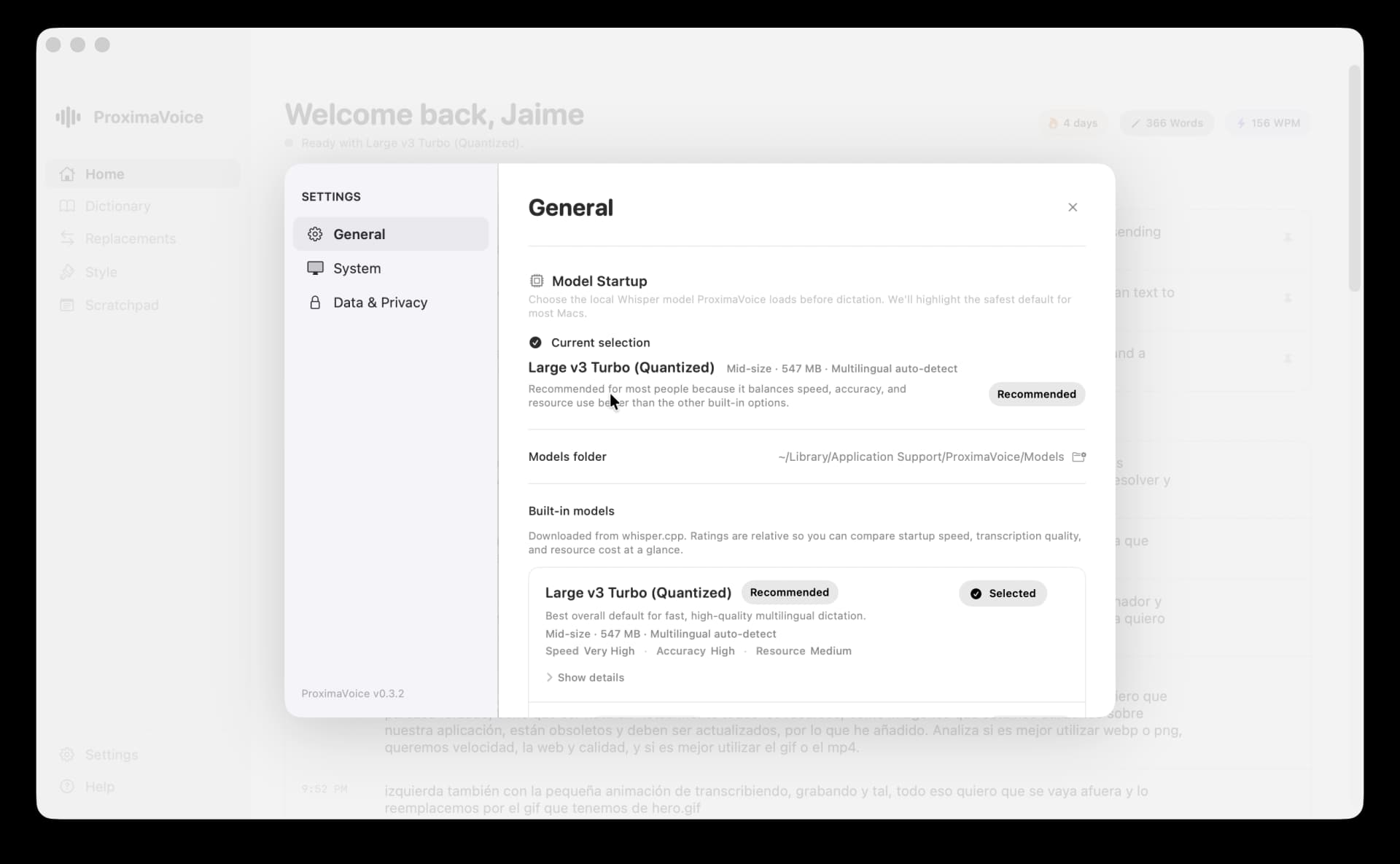The width and height of the screenshot is (1400, 864).
Task: Click the gear icon beside General
Action: point(315,234)
